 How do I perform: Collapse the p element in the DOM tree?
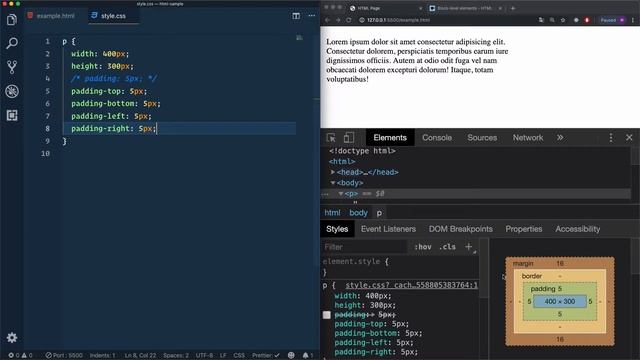341,193
